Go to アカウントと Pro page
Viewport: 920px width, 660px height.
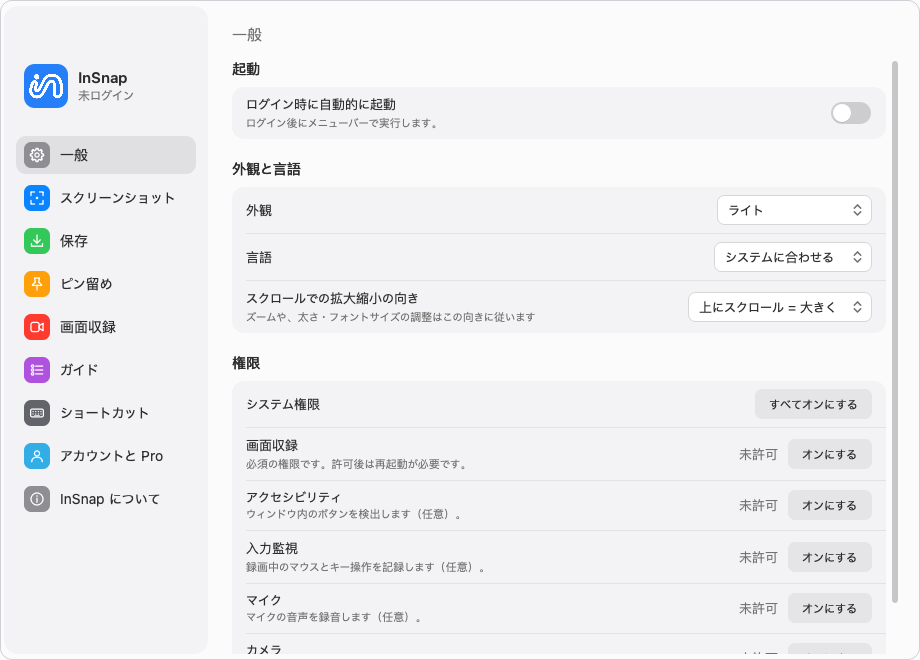[106, 456]
